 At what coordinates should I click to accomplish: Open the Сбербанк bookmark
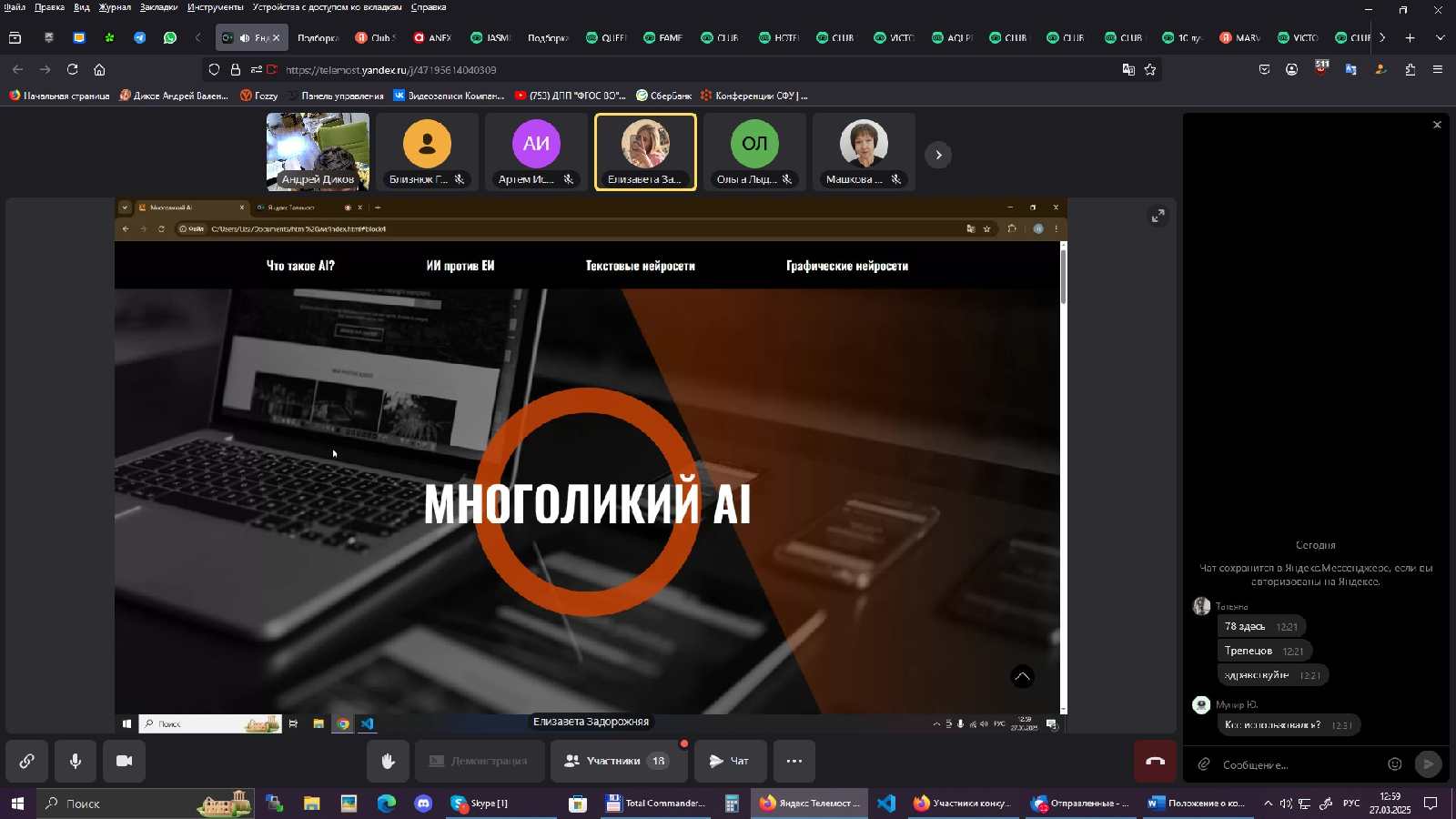point(663,96)
